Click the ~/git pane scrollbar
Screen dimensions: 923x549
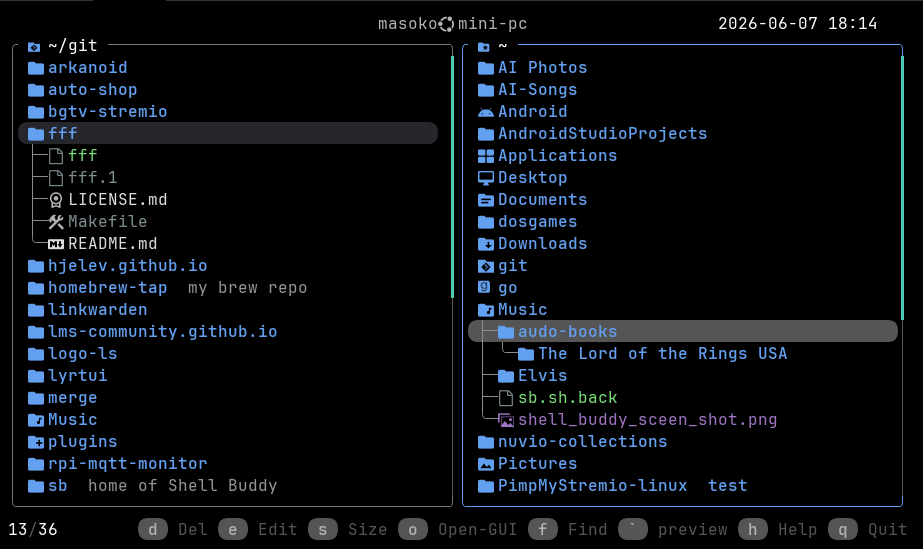[x=452, y=177]
